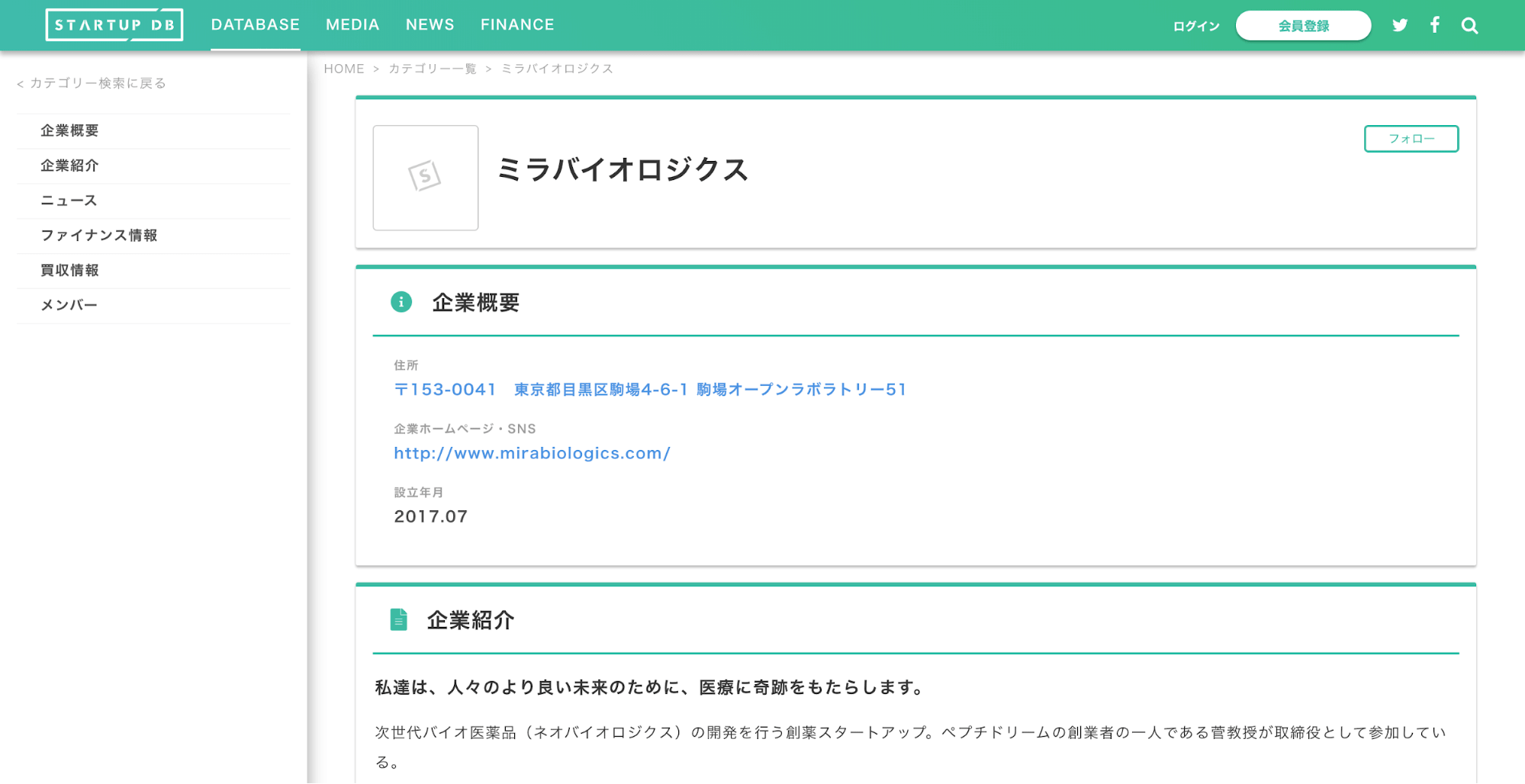The height and width of the screenshot is (784, 1525).
Task: Click the STARTUP DB logo
Action: click(114, 25)
